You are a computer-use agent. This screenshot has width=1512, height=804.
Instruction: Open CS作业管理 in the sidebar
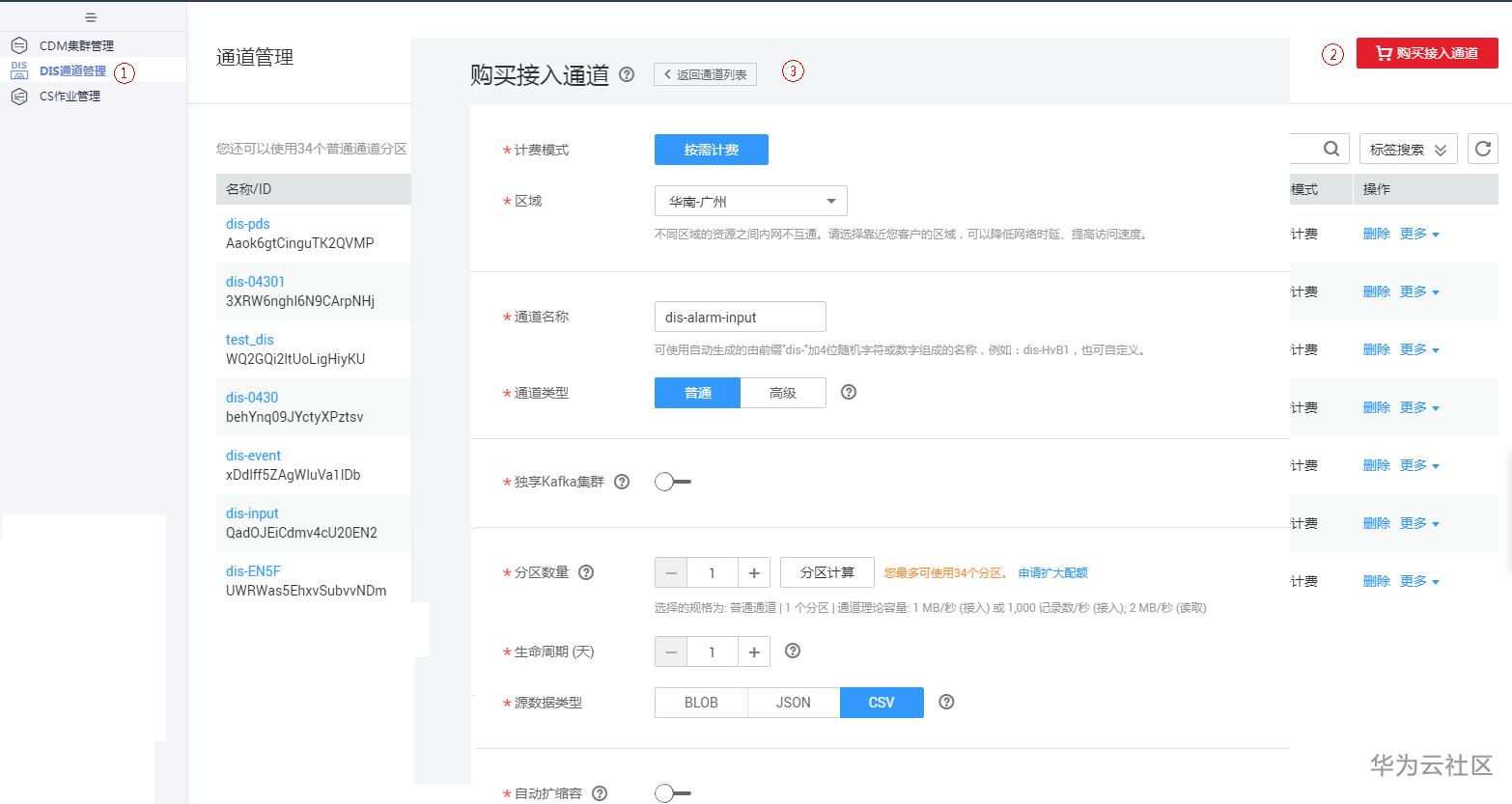70,96
